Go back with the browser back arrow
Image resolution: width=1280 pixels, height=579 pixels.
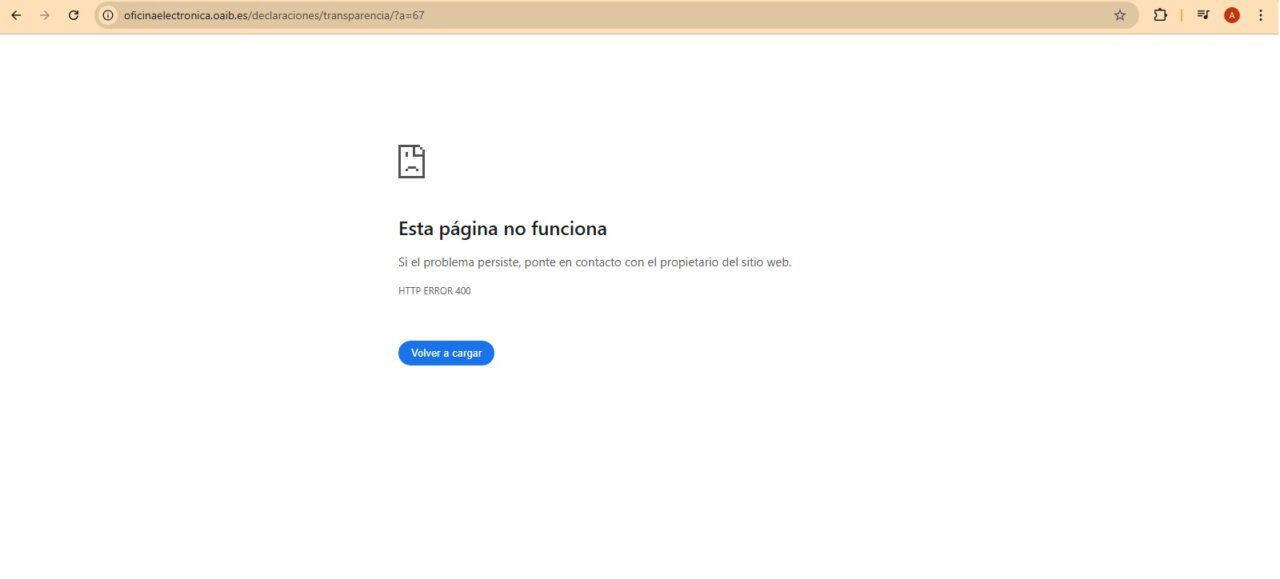(x=16, y=15)
